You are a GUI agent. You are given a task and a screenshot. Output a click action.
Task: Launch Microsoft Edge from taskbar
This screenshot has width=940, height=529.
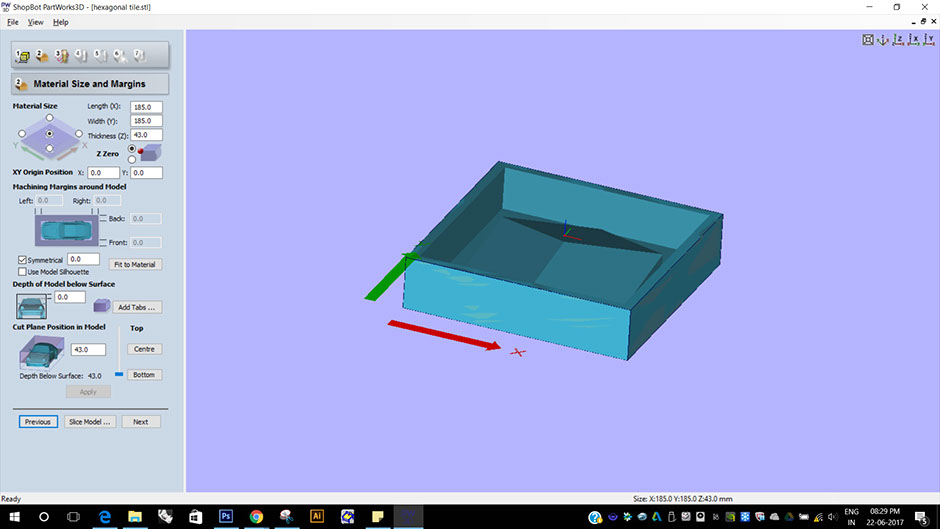[105, 516]
